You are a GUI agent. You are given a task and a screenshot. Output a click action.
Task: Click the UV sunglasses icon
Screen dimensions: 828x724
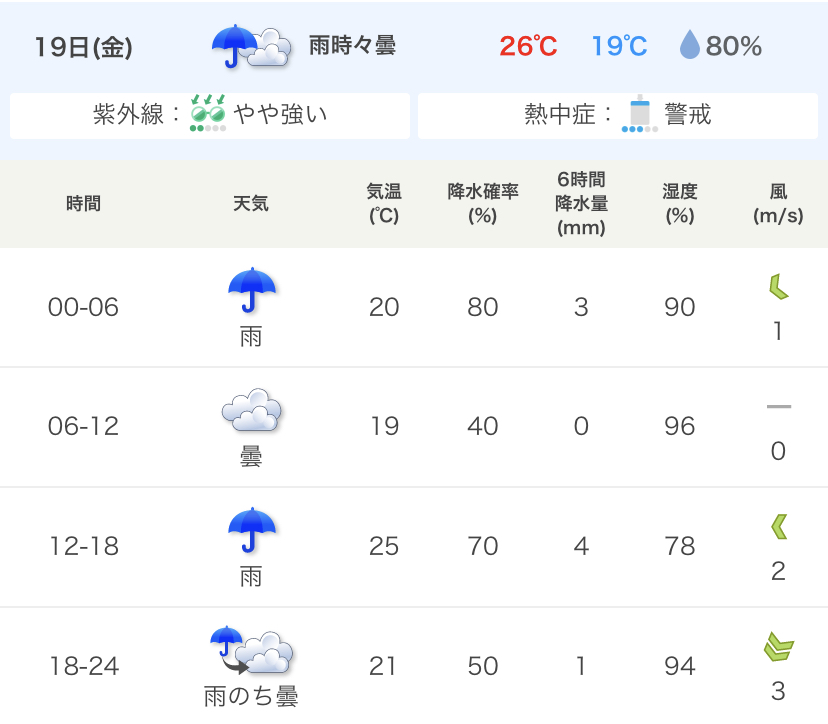tap(208, 112)
